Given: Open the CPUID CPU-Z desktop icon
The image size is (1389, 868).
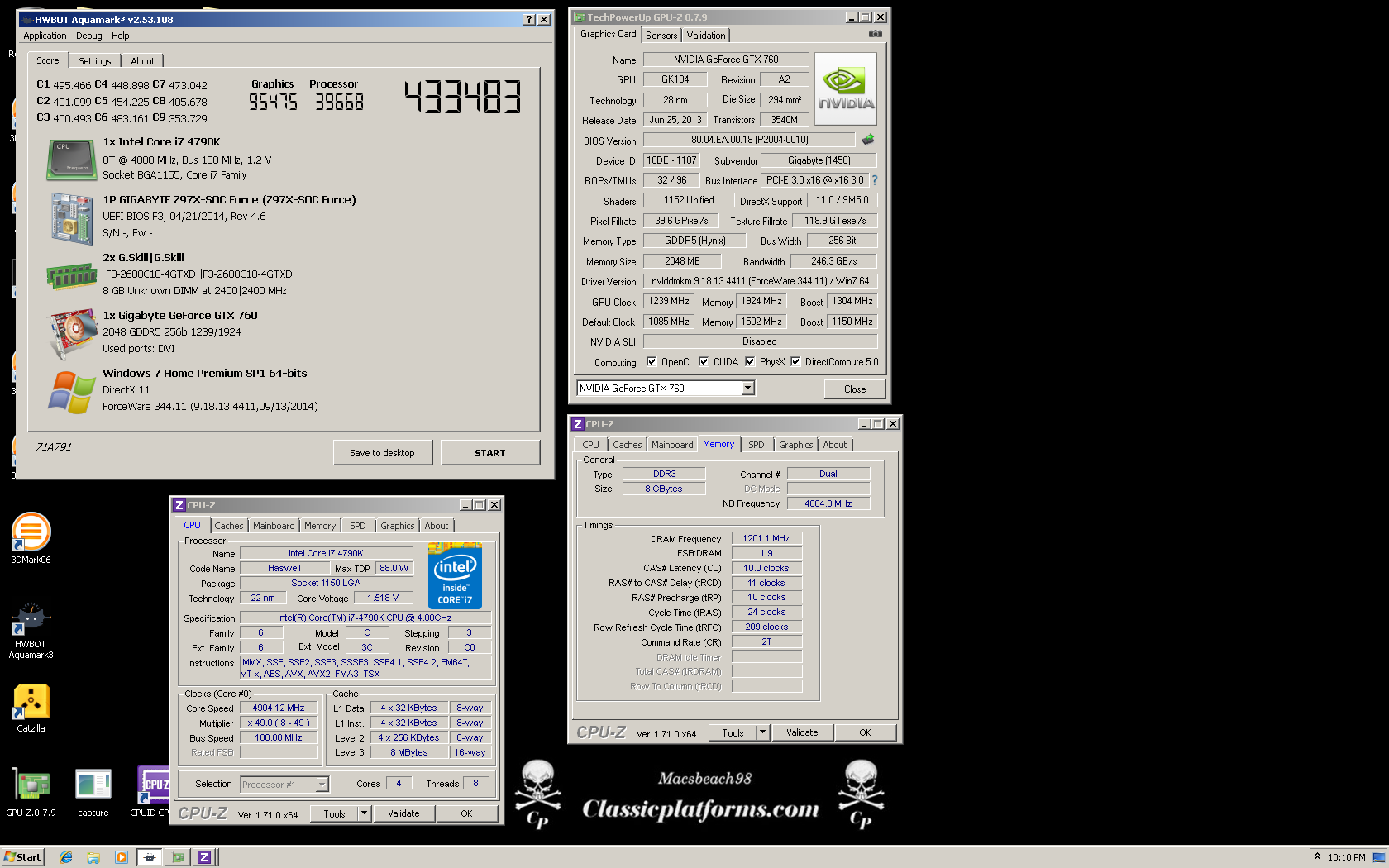Looking at the screenshot, I should point(152,792).
